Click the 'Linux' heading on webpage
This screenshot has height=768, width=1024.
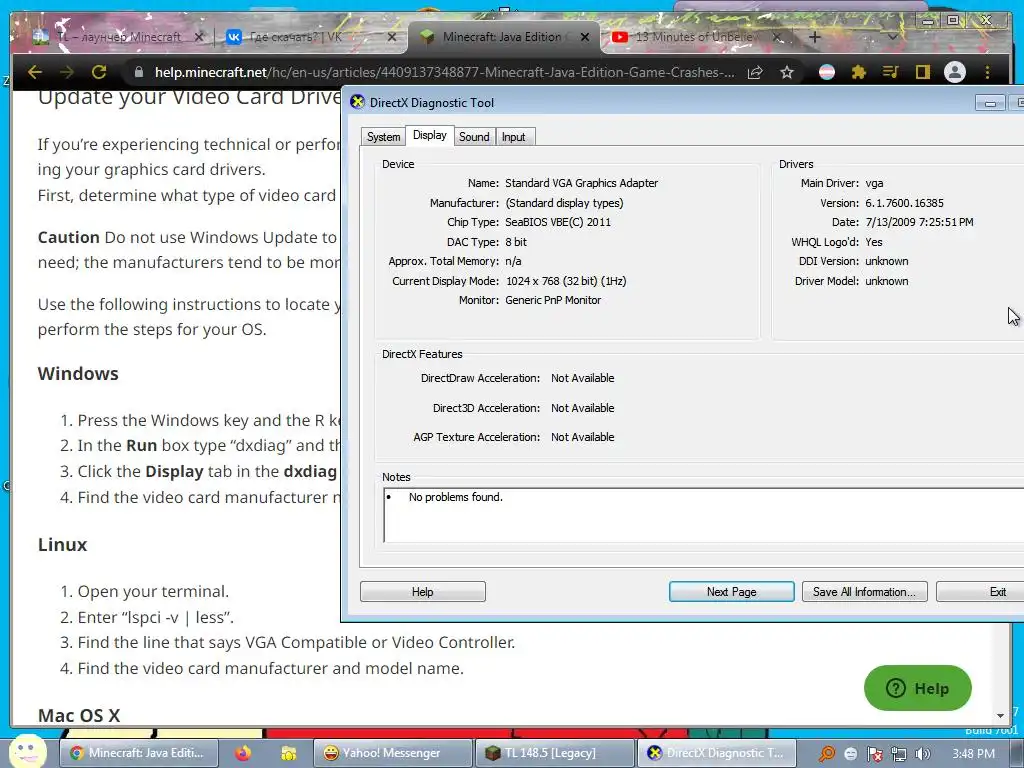pos(62,545)
